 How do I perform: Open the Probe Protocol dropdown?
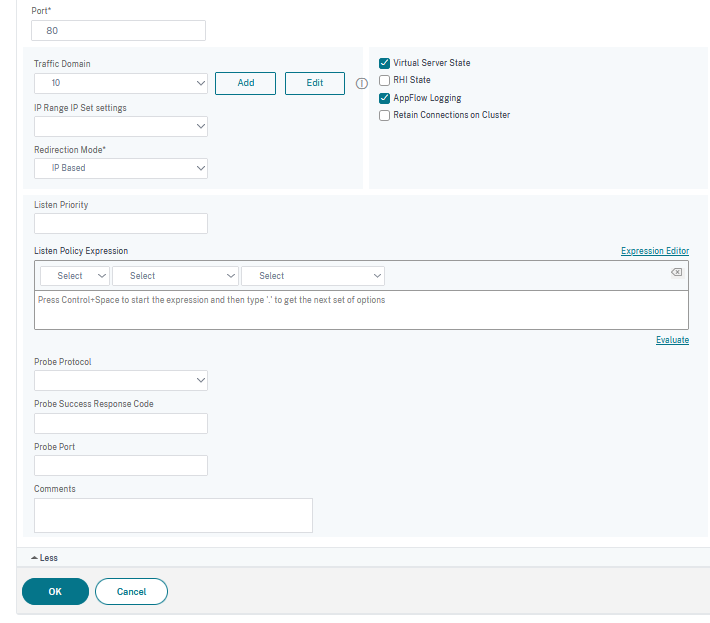(121, 380)
